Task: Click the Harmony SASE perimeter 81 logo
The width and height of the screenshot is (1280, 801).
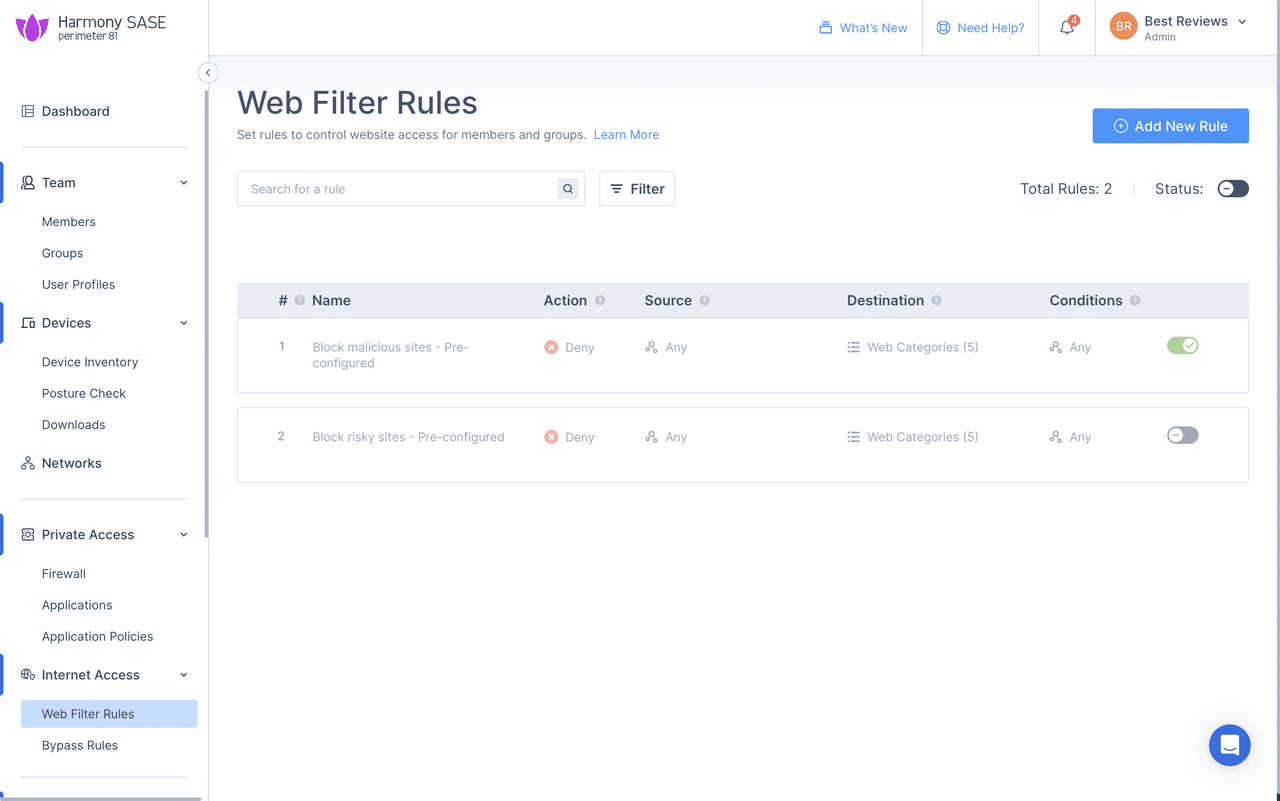Action: click(88, 27)
